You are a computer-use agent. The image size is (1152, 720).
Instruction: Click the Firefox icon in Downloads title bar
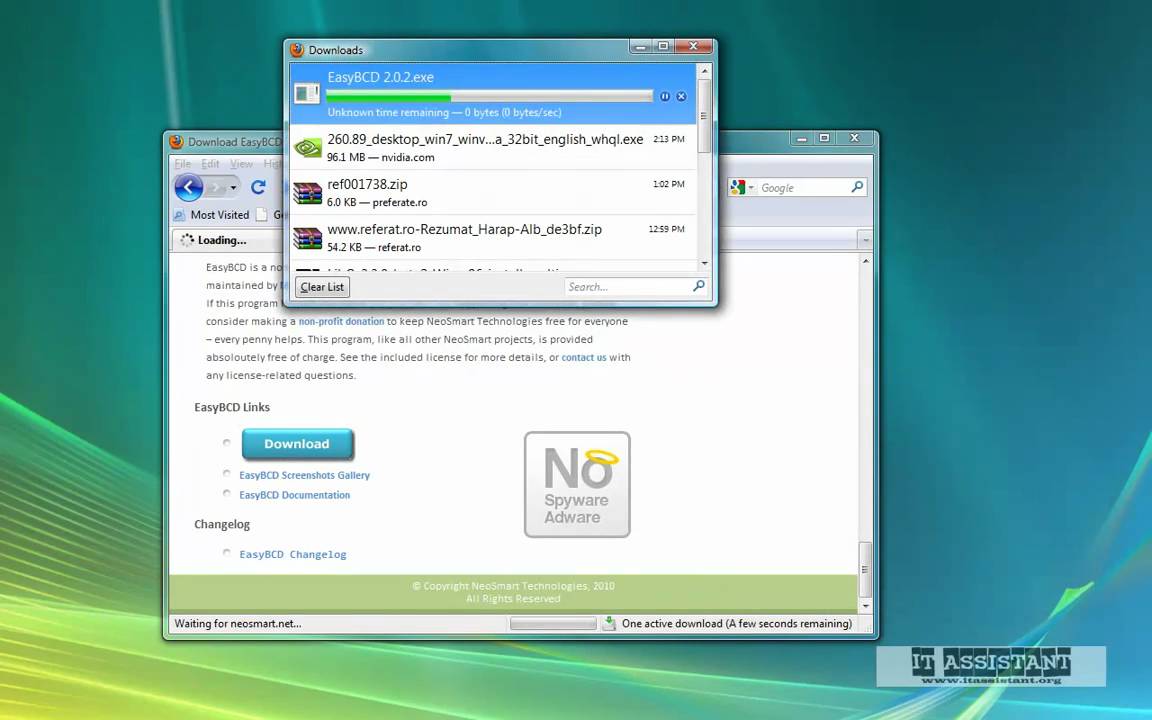coord(297,49)
